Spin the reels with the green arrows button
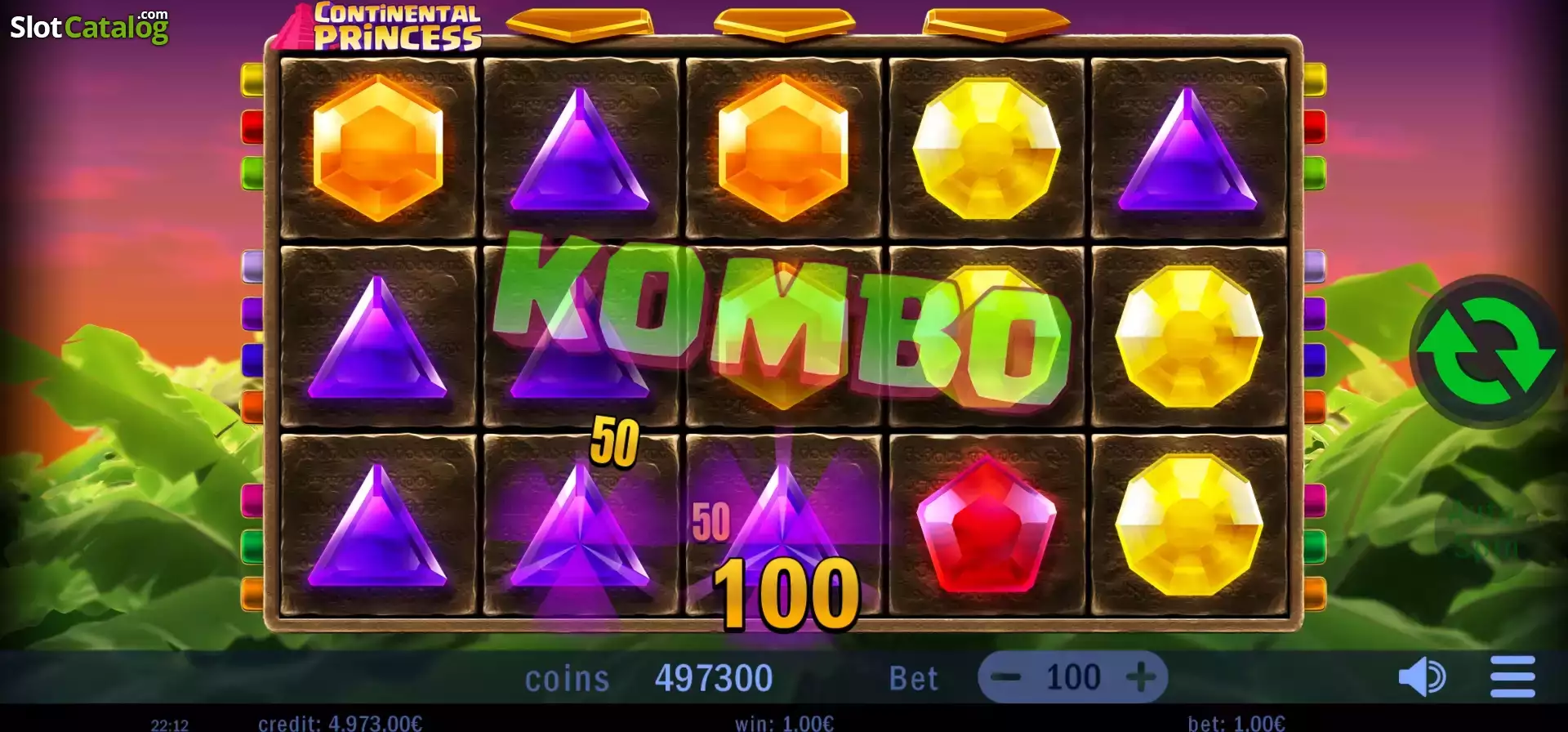The height and width of the screenshot is (732, 1568). [1486, 351]
